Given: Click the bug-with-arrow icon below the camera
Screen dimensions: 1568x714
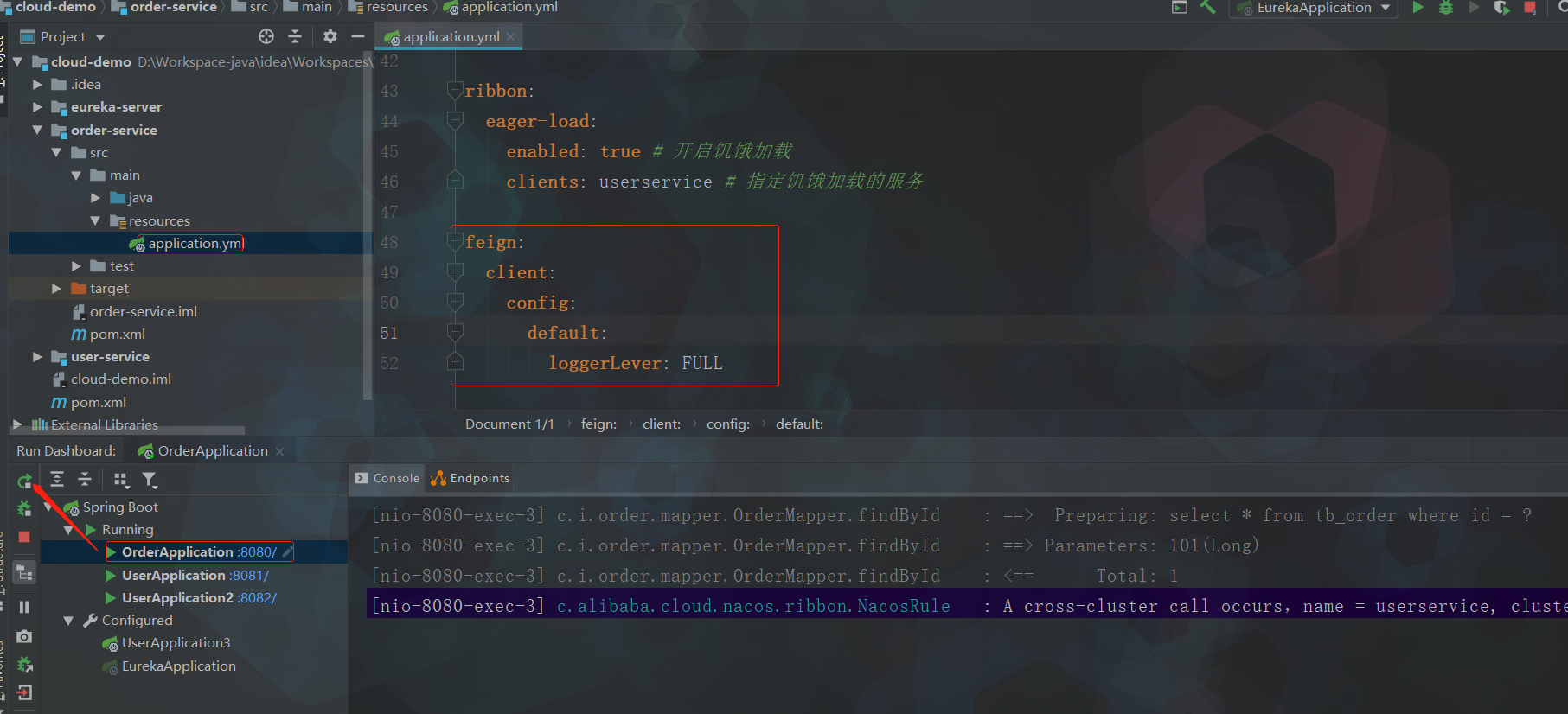Looking at the screenshot, I should coord(24,665).
